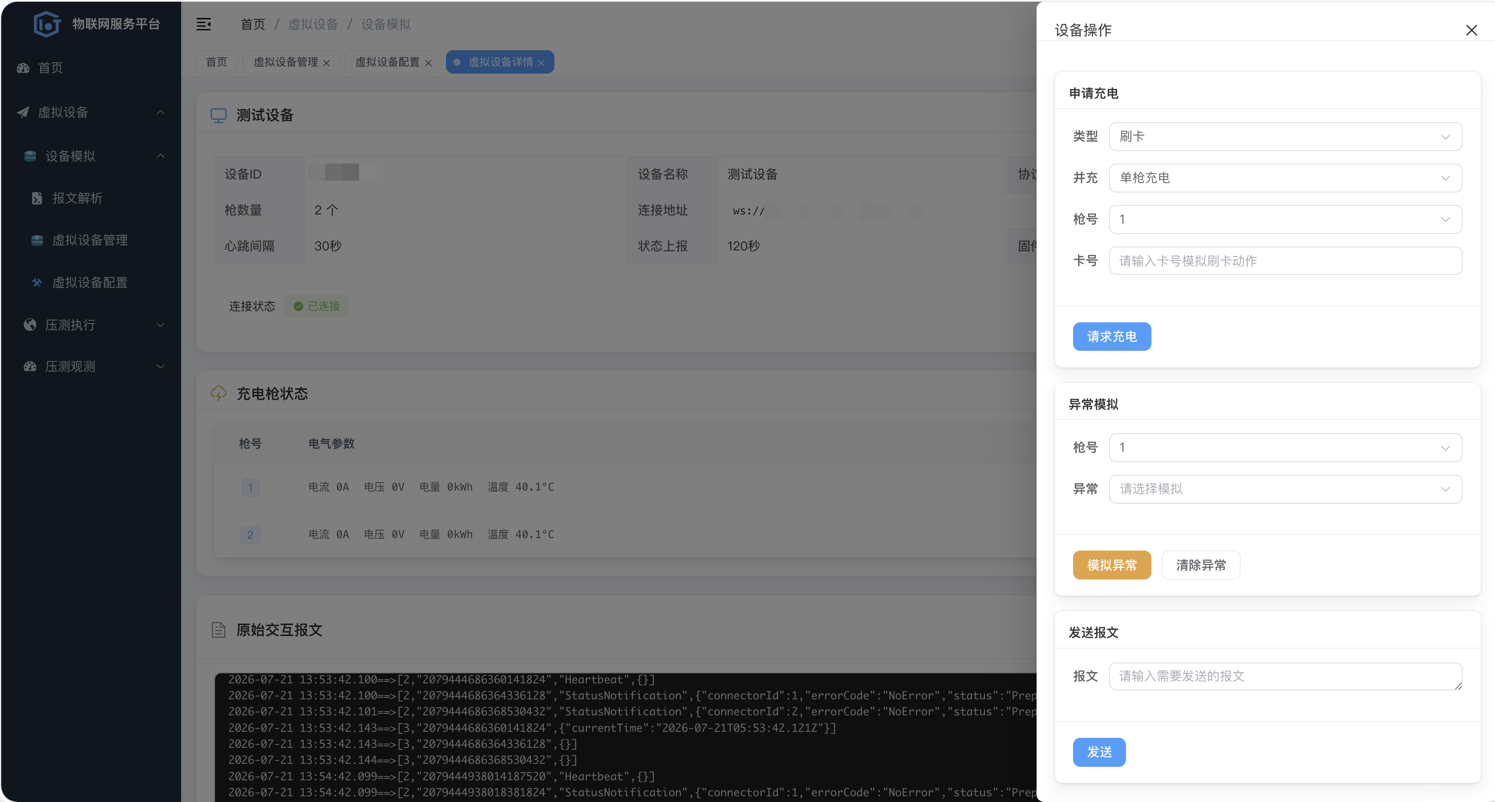Toggle the sidebar collapse hamburger icon

click(204, 24)
